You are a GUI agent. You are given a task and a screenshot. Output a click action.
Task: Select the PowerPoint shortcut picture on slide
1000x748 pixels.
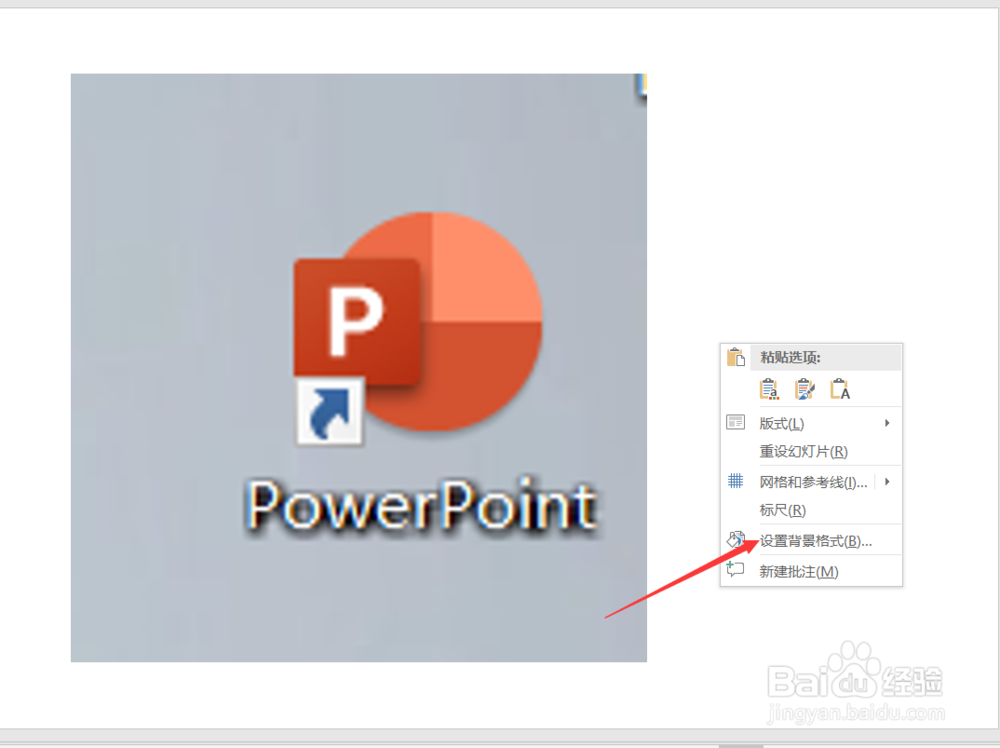coord(358,367)
